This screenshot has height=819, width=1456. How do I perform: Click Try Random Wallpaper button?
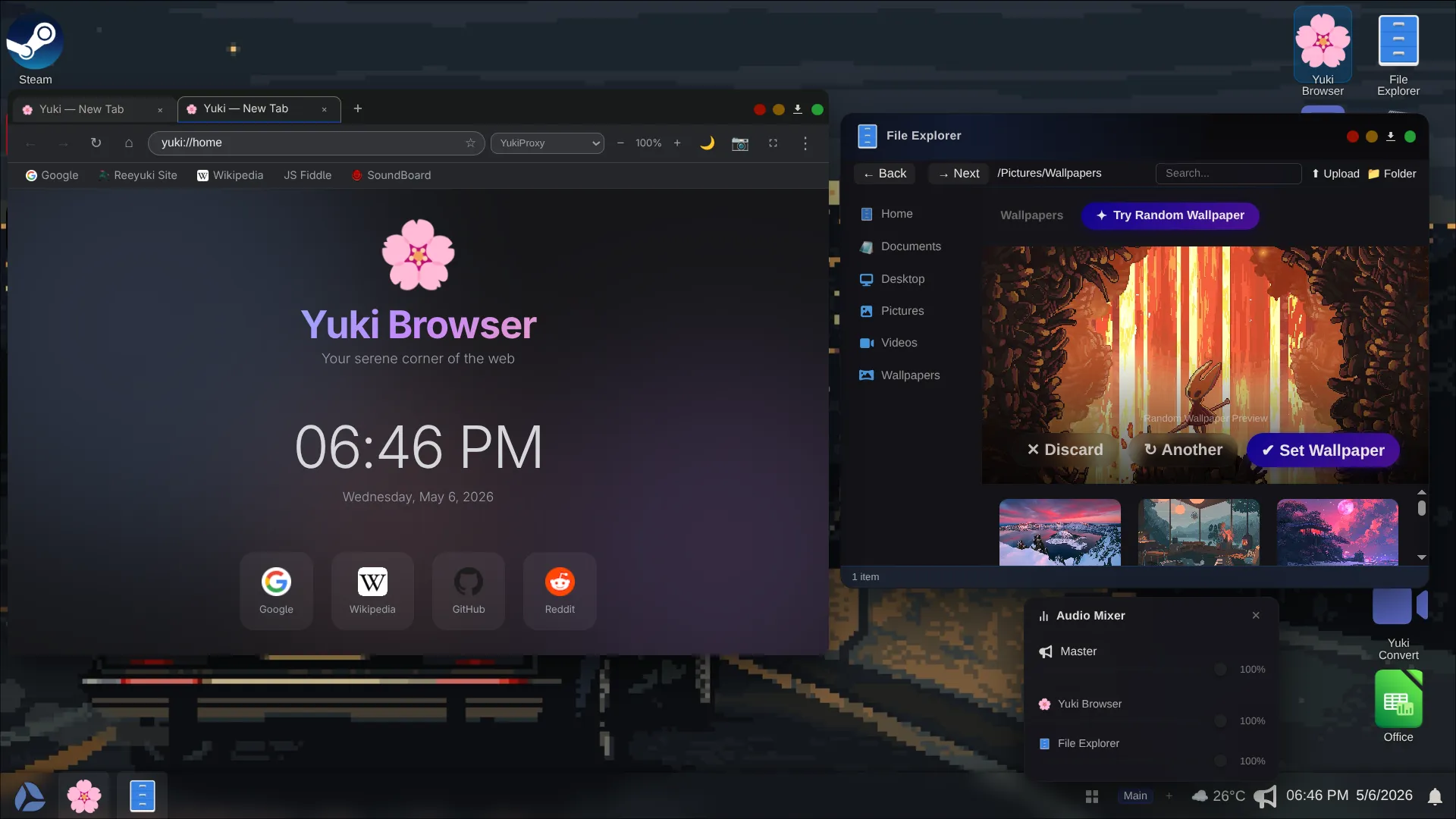(x=1170, y=215)
